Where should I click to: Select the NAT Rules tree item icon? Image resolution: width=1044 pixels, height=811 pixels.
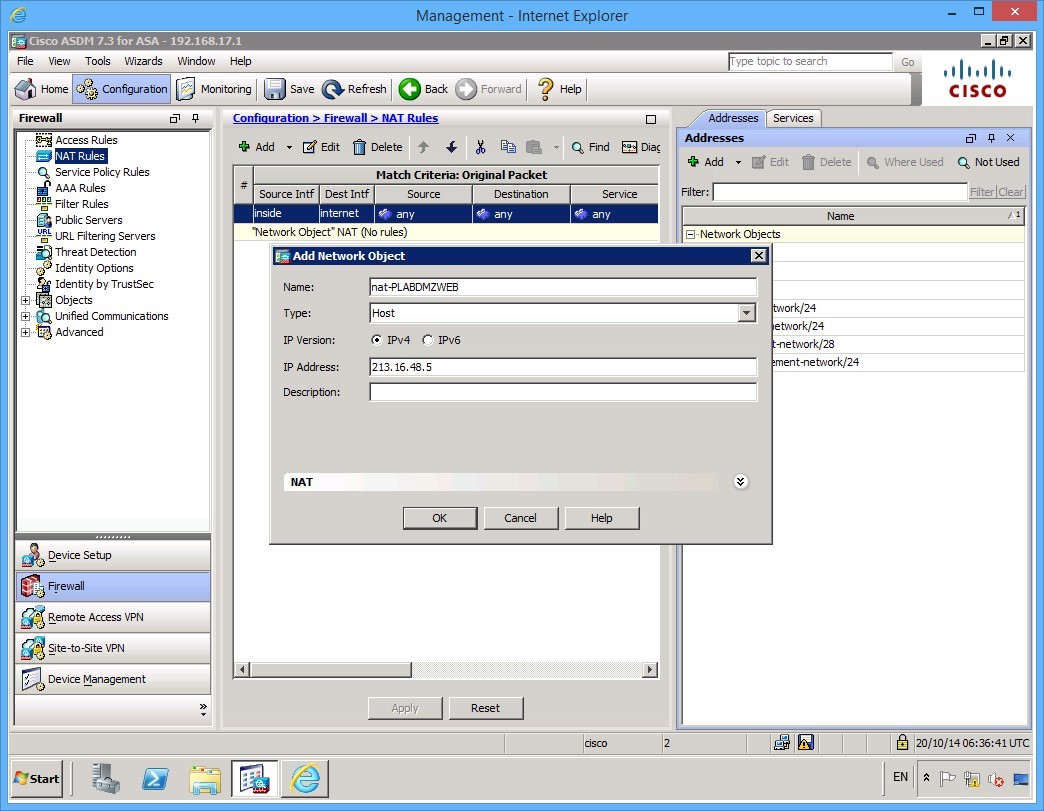click(x=42, y=156)
